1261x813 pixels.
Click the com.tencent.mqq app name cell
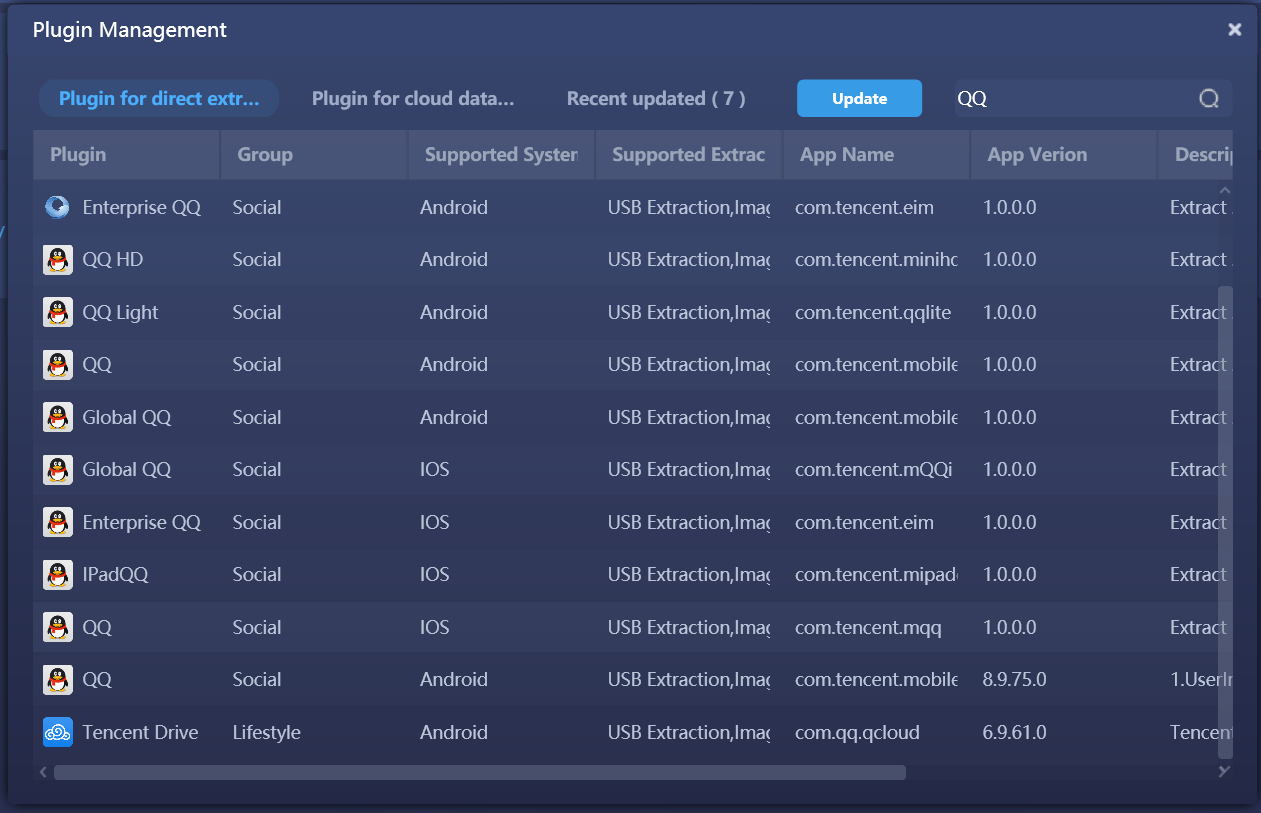868,627
